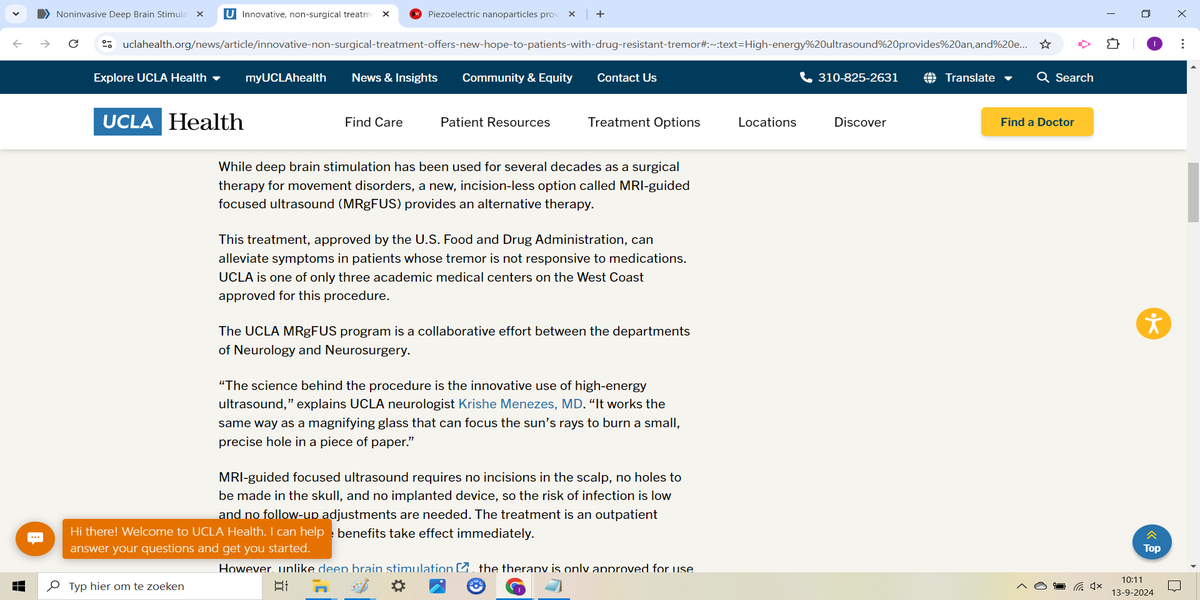Select the Innovative, non-surgical treatment tab
This screenshot has width=1200, height=600.
coord(306,15)
